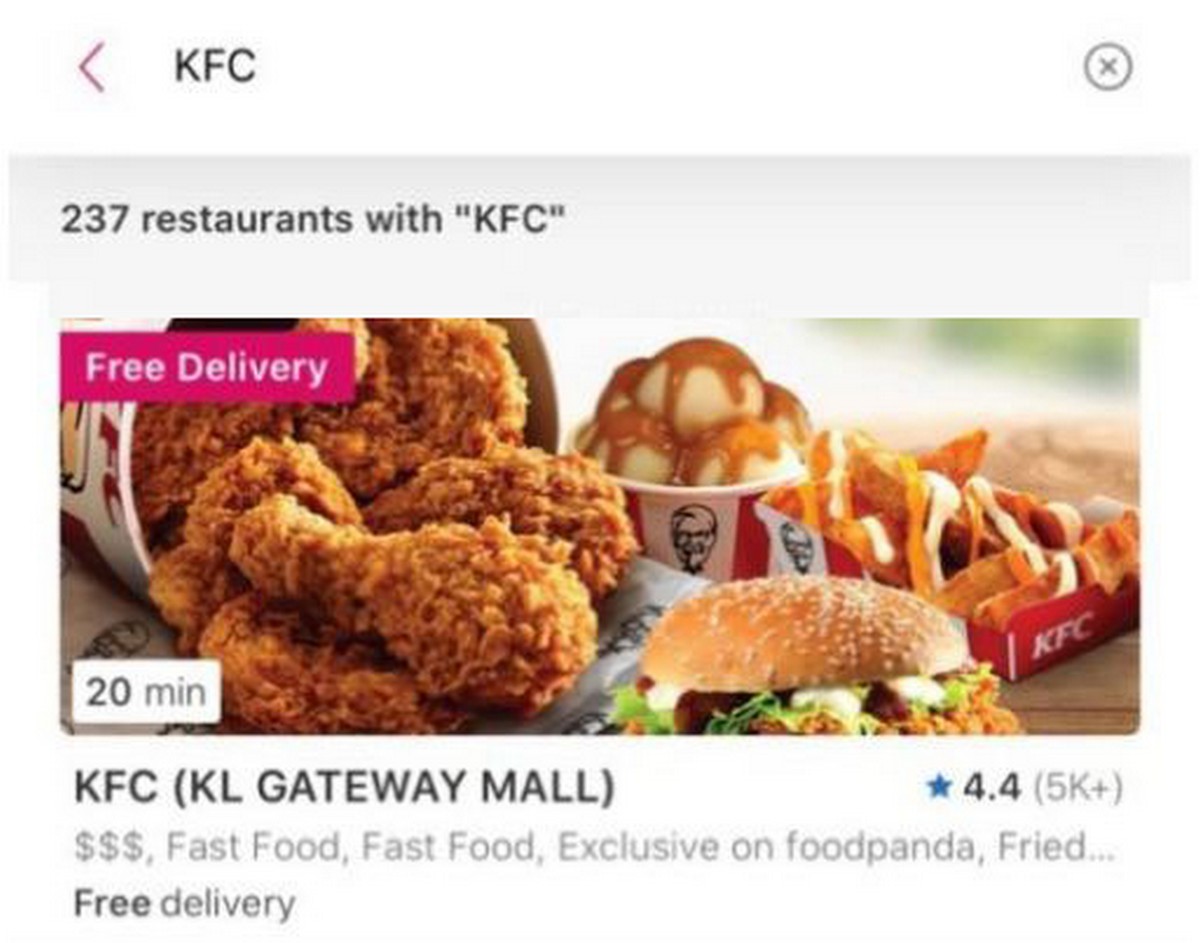This screenshot has width=1200, height=943.
Task: Tap the cuisine tags line starting with $$$
Action: [594, 848]
